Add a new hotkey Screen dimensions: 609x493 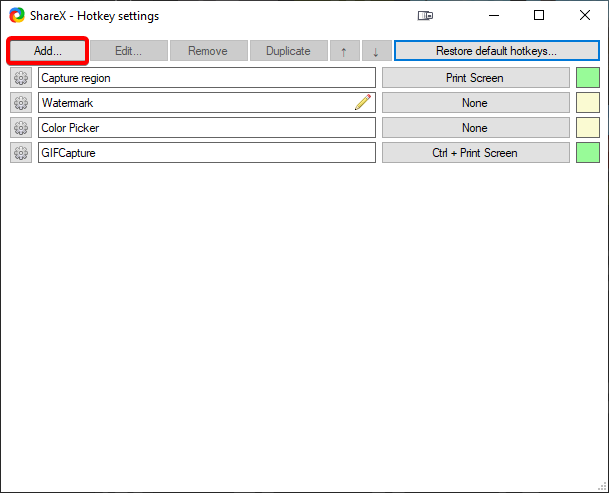[47, 51]
